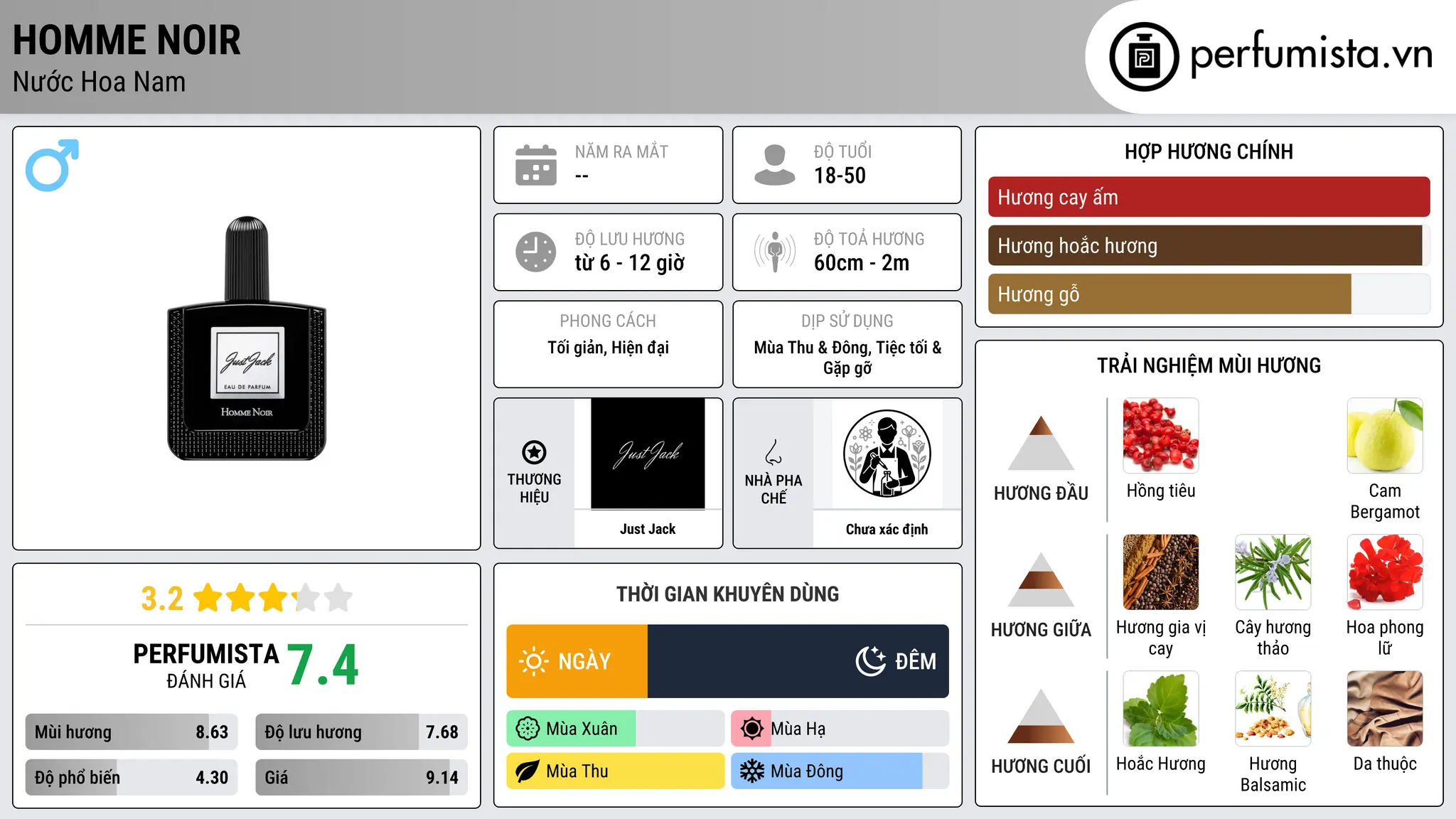Click the 18-50 age range value
Screen dimensions: 1456x819
click(x=840, y=176)
